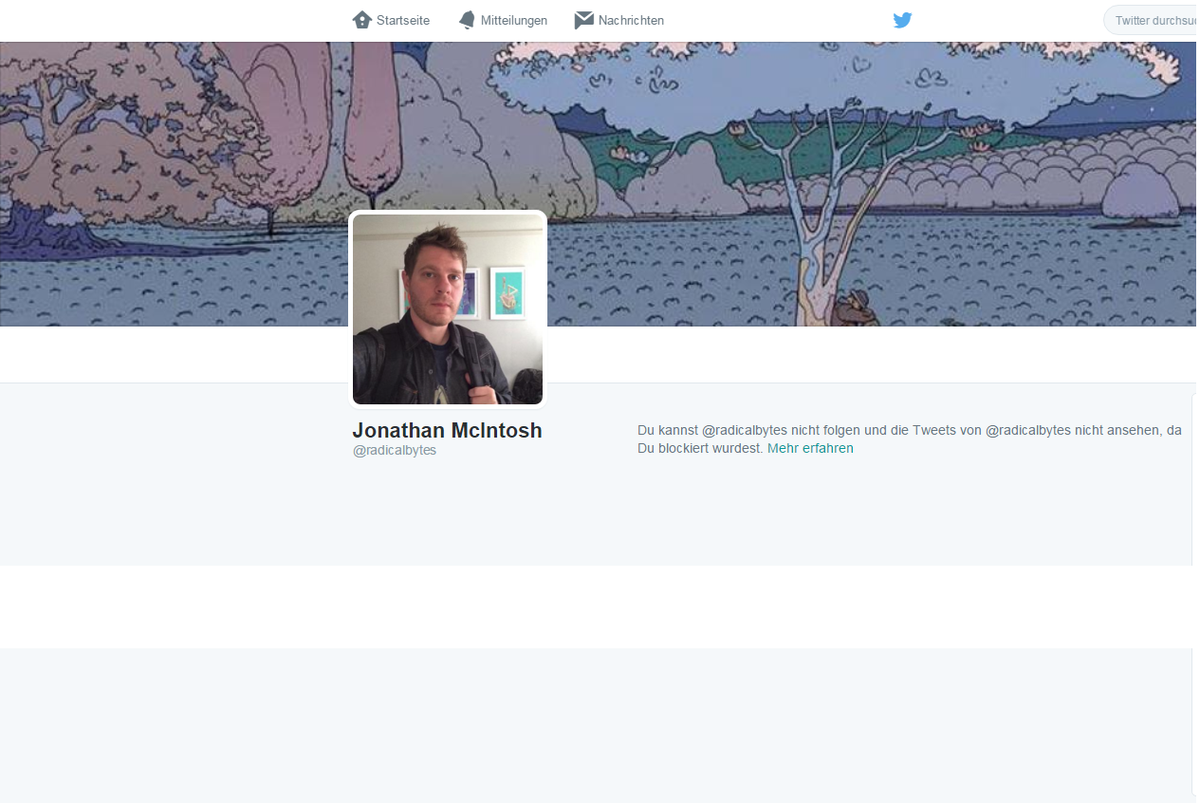1200x803 pixels.
Task: Click the Nachrichten envelope icon
Action: point(584,20)
